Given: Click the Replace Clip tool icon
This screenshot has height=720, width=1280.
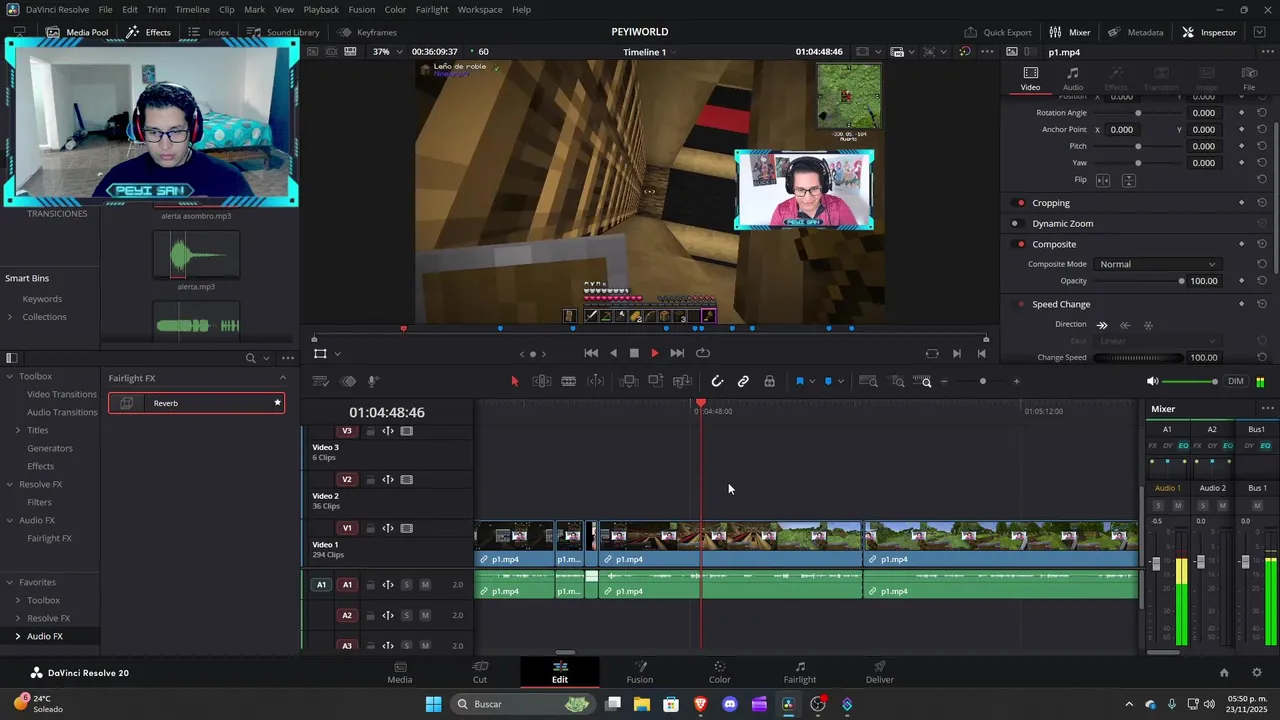Looking at the screenshot, I should point(682,381).
